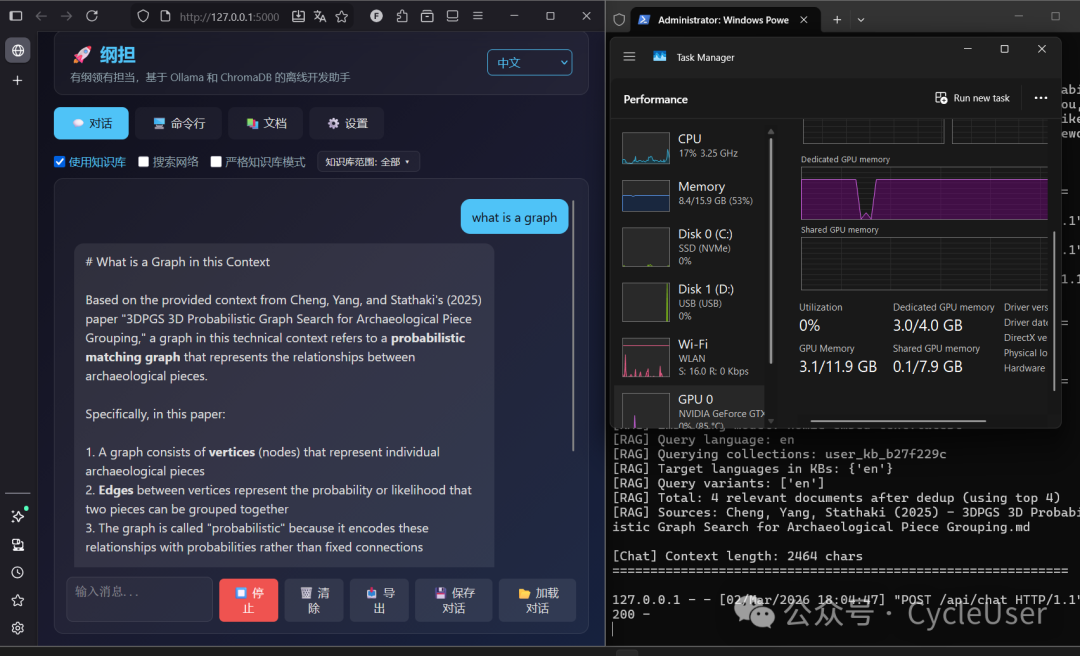Select the Administrator: Windows PowerShell tab
The height and width of the screenshot is (656, 1080).
pos(723,19)
